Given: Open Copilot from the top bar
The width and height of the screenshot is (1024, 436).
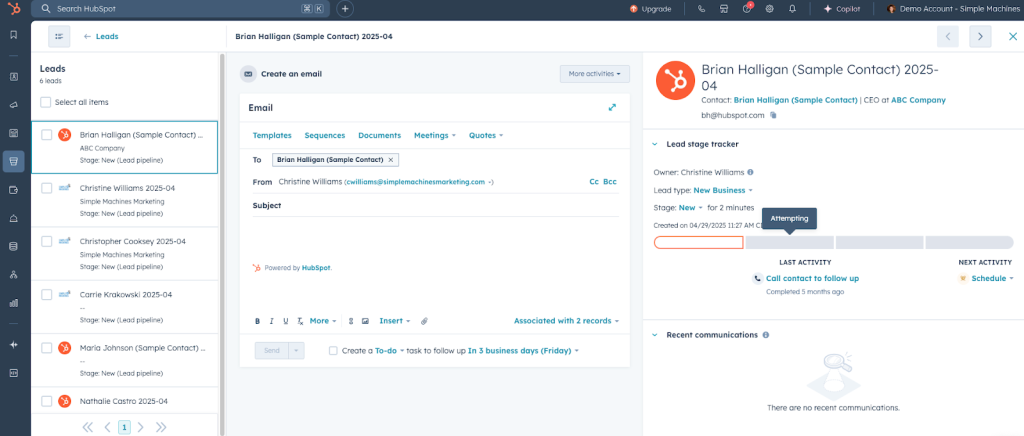Looking at the screenshot, I should pos(842,9).
